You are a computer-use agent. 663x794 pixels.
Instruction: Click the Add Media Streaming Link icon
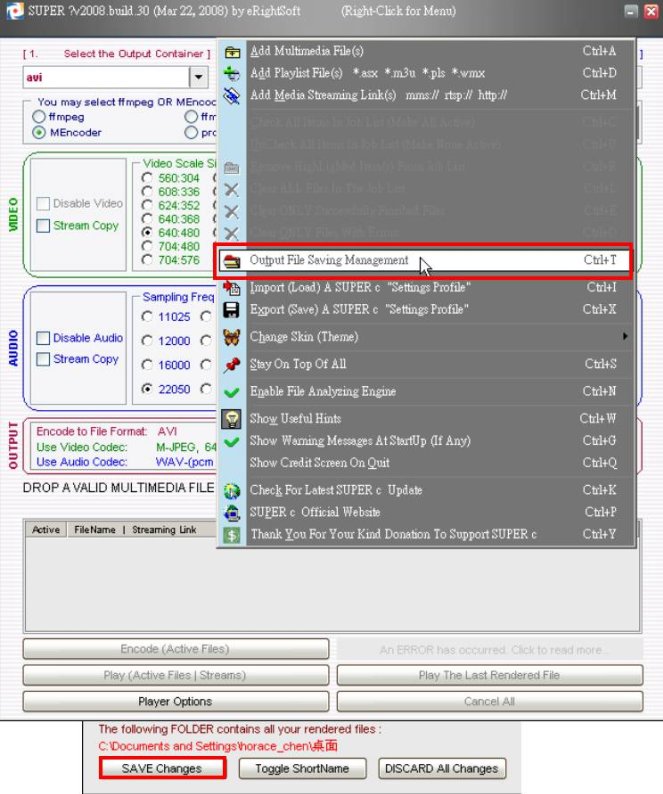(232, 95)
